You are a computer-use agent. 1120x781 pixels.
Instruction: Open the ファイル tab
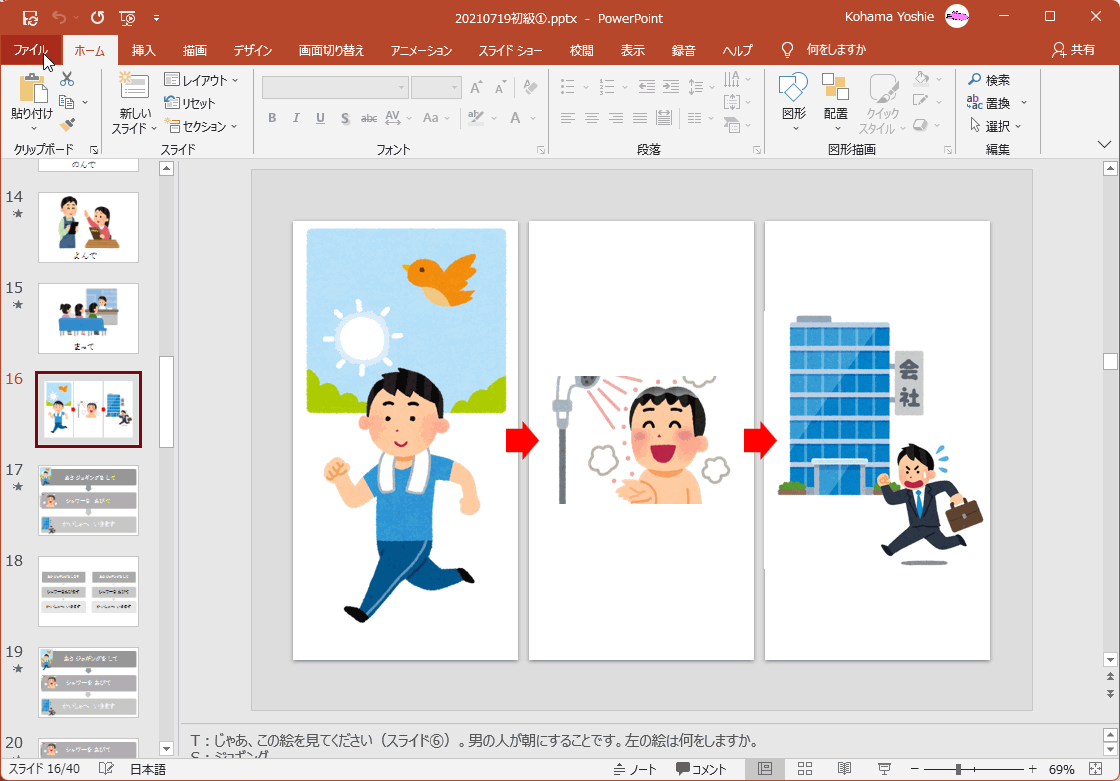30,50
